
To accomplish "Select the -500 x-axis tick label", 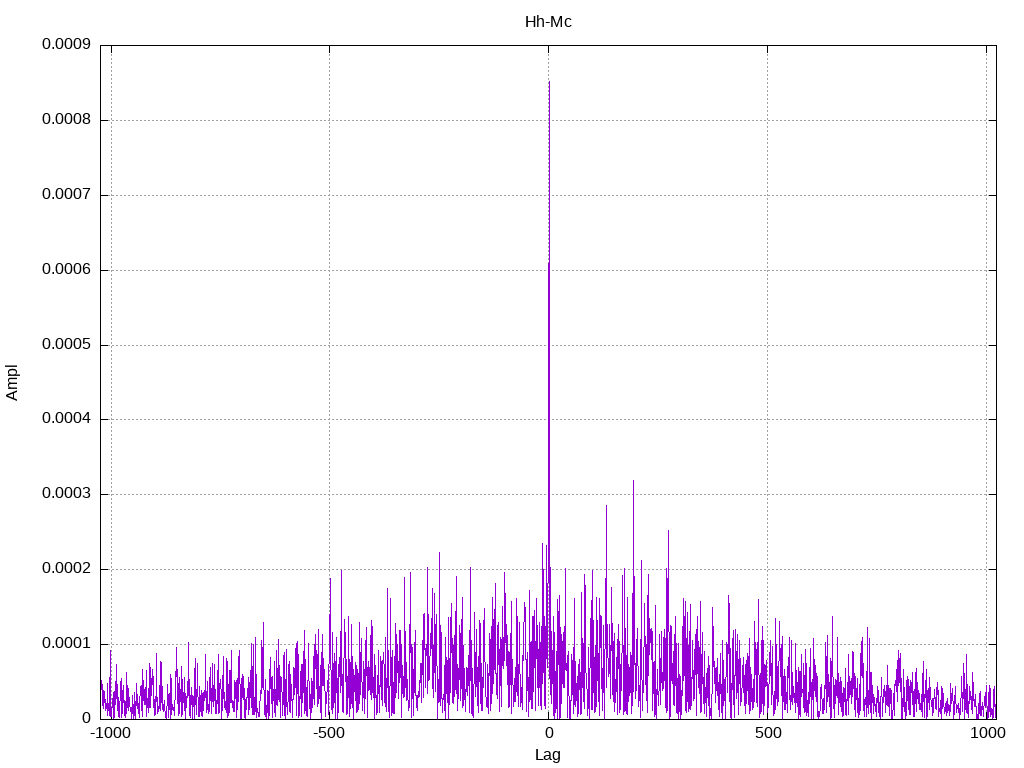I will tap(329, 733).
